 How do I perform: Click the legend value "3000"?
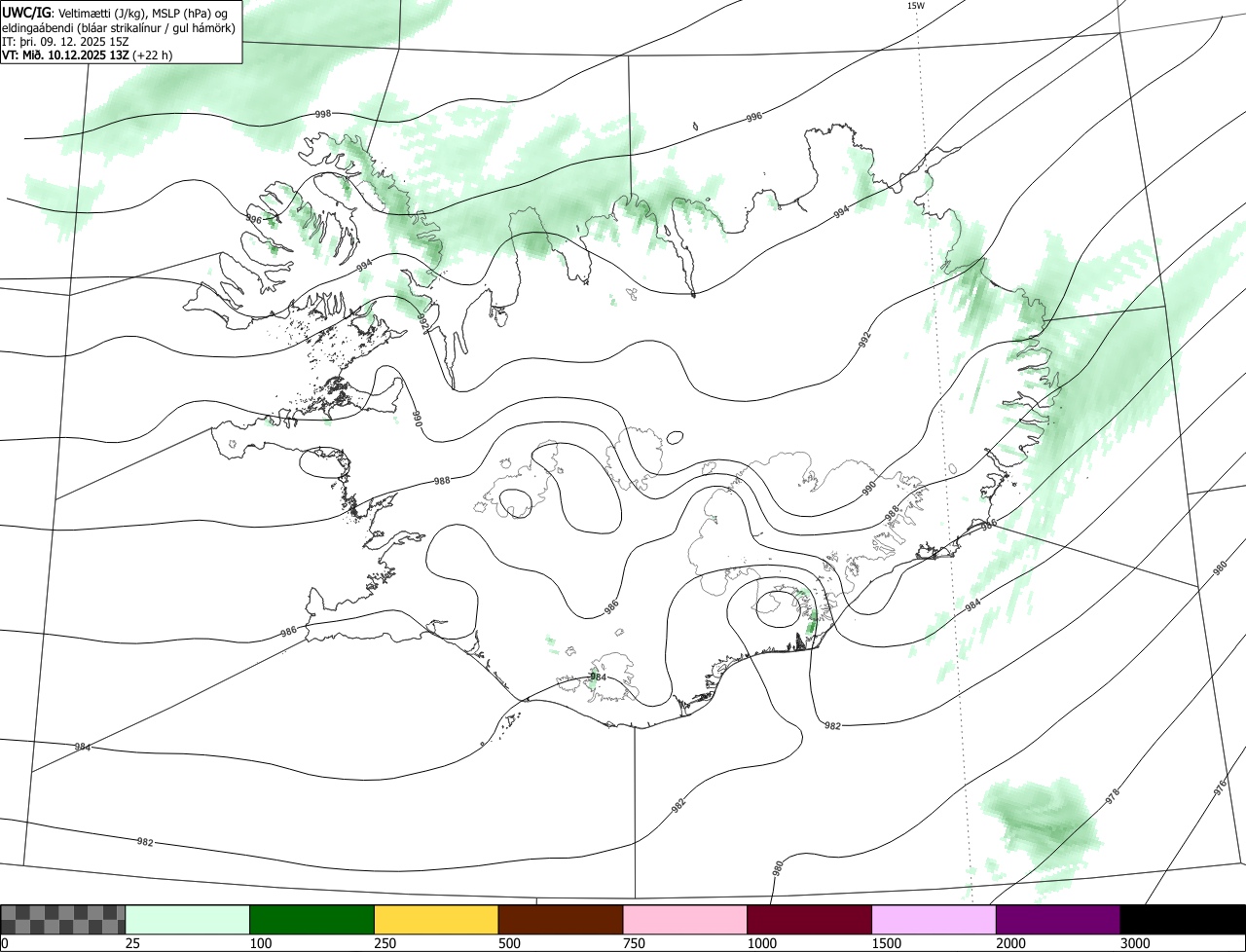[1134, 944]
